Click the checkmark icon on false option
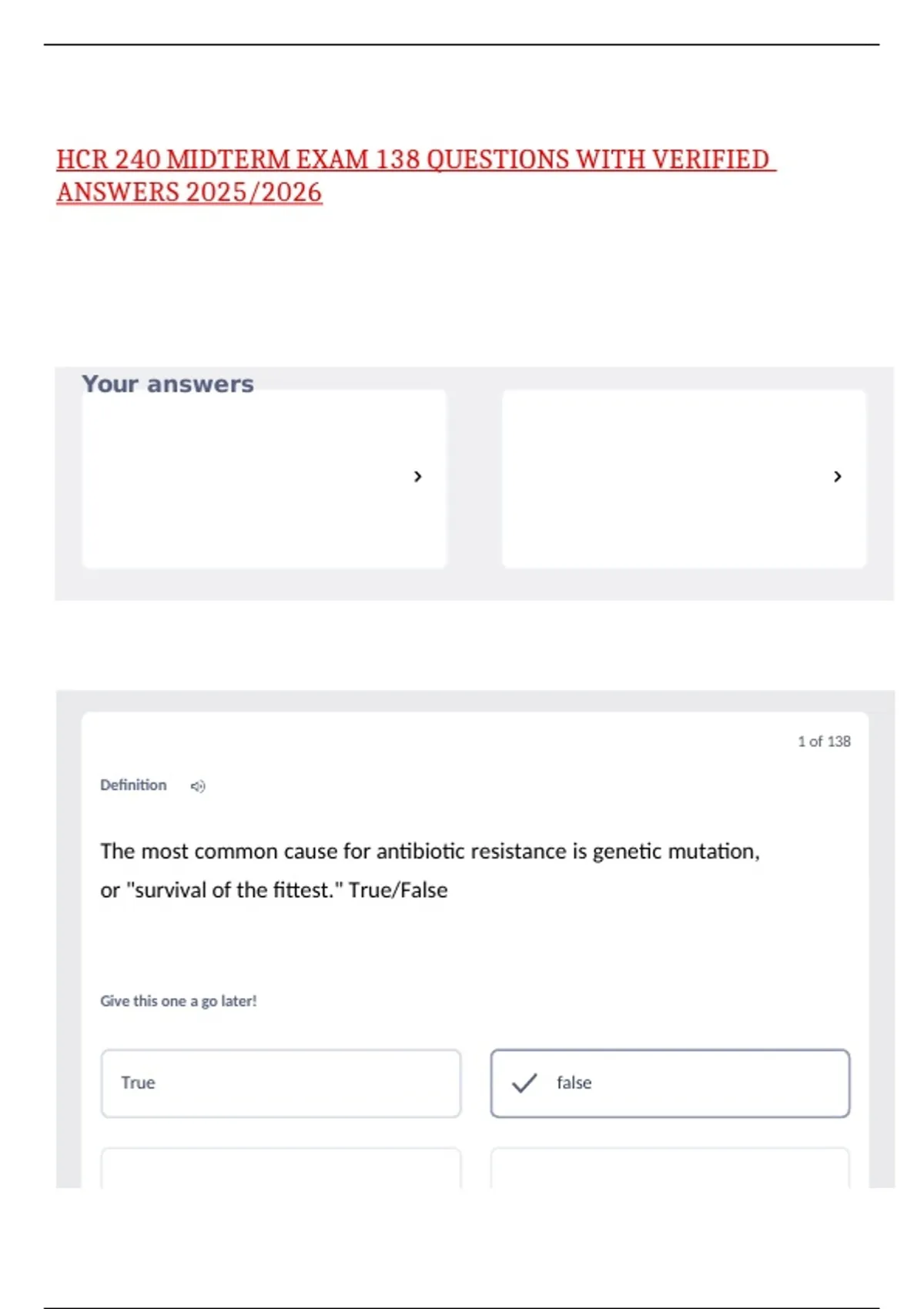This screenshot has width=924, height=1309. click(x=524, y=1083)
